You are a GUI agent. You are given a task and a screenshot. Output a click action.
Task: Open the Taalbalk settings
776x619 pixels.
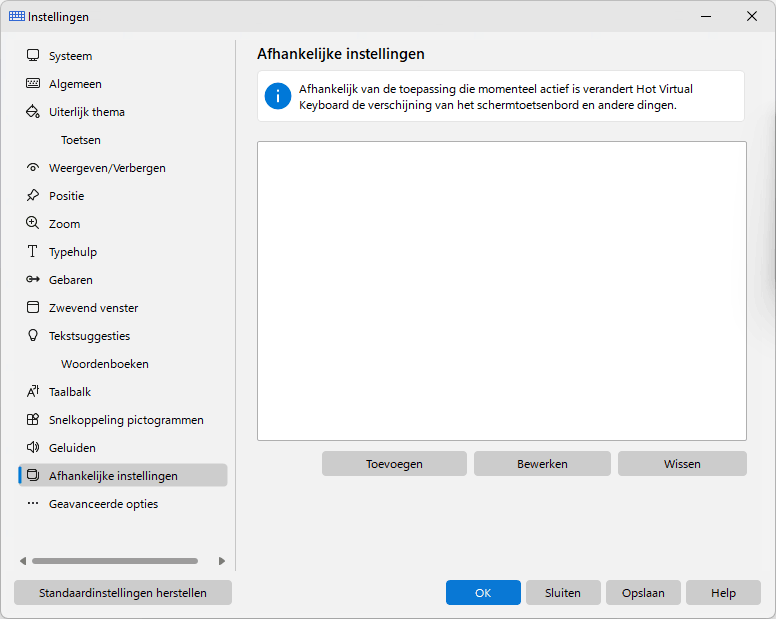click(x=123, y=391)
